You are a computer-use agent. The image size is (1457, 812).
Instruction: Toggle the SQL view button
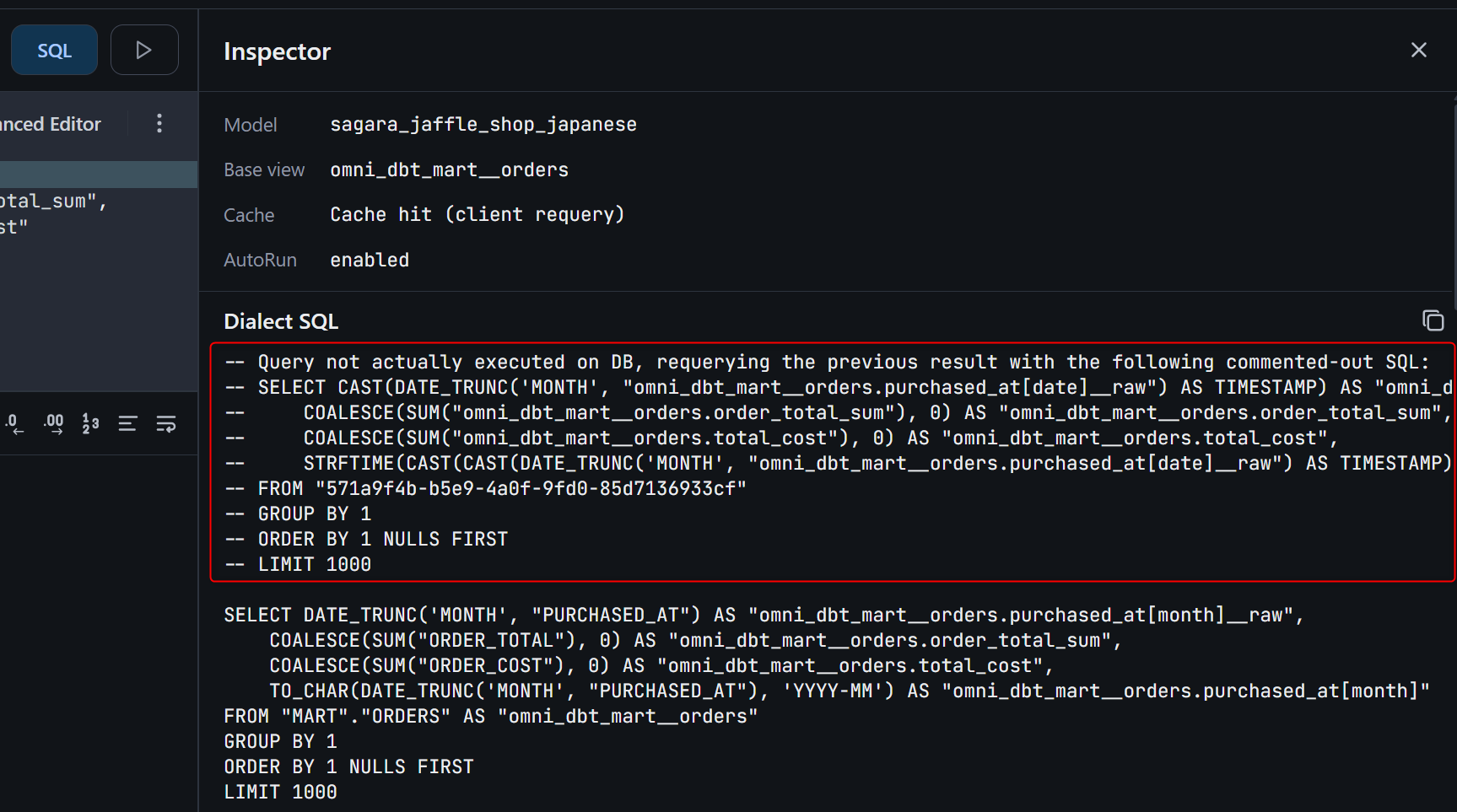click(x=54, y=51)
